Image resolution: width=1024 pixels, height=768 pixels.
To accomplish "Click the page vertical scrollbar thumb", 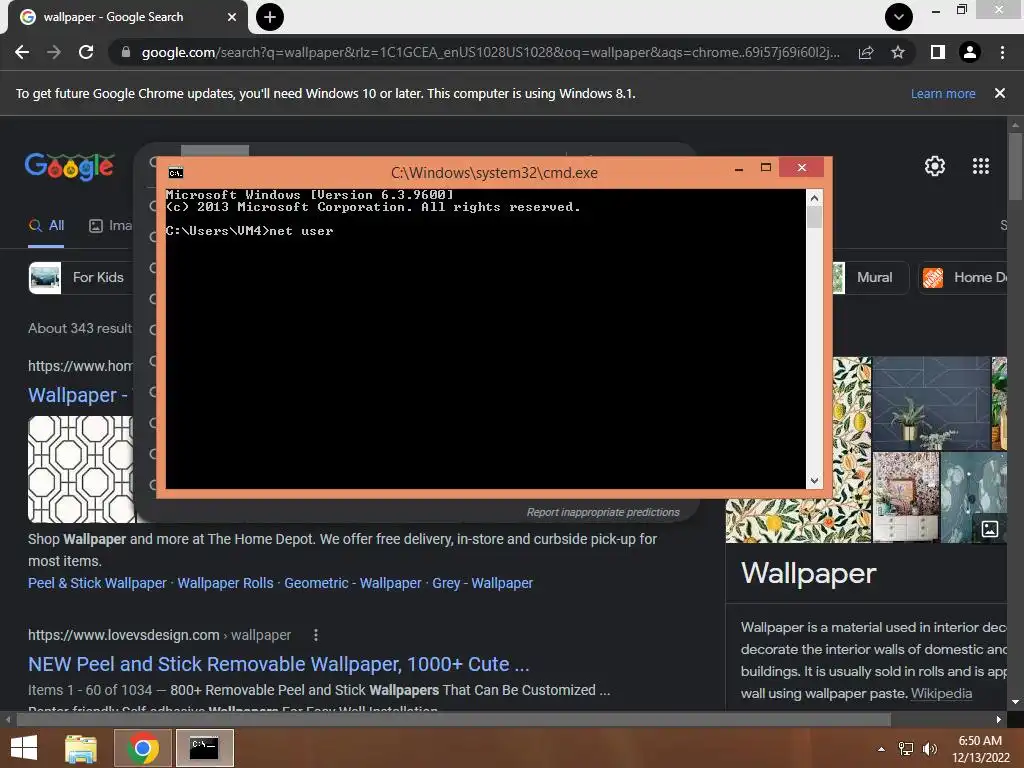I will pyautogui.click(x=1014, y=167).
